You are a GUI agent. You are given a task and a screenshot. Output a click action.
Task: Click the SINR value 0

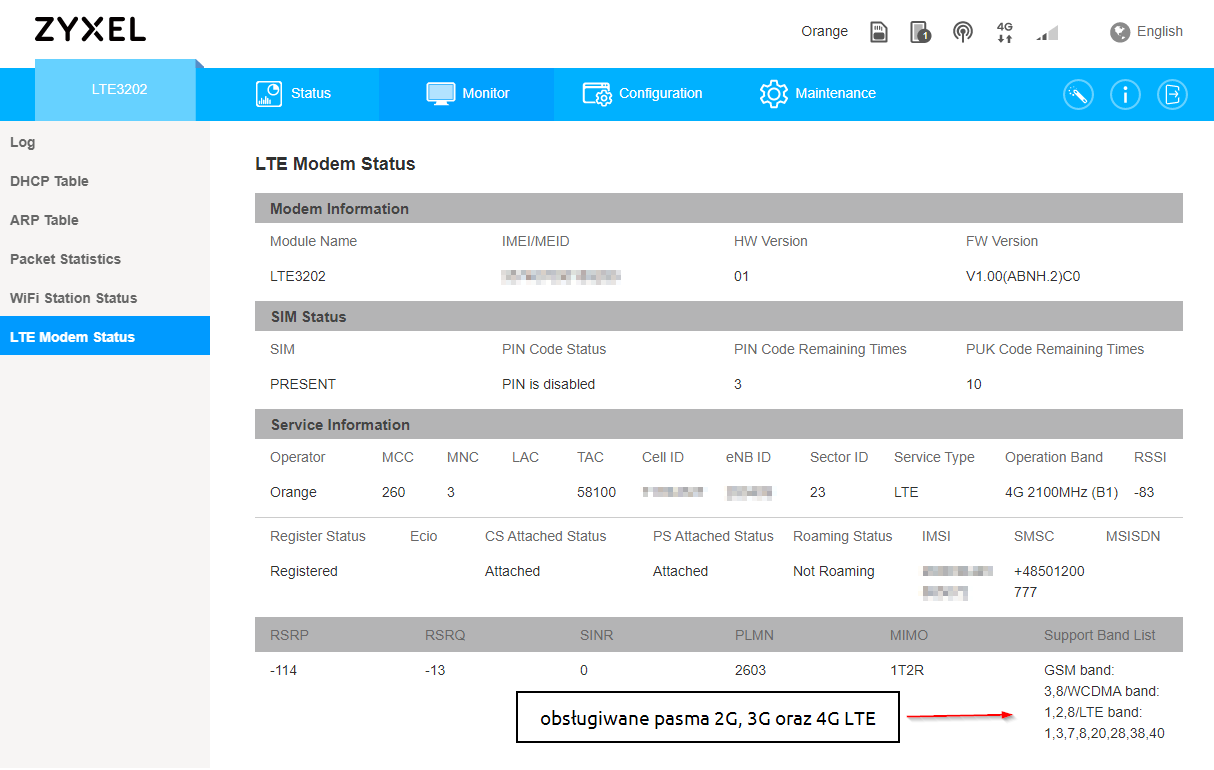(584, 670)
